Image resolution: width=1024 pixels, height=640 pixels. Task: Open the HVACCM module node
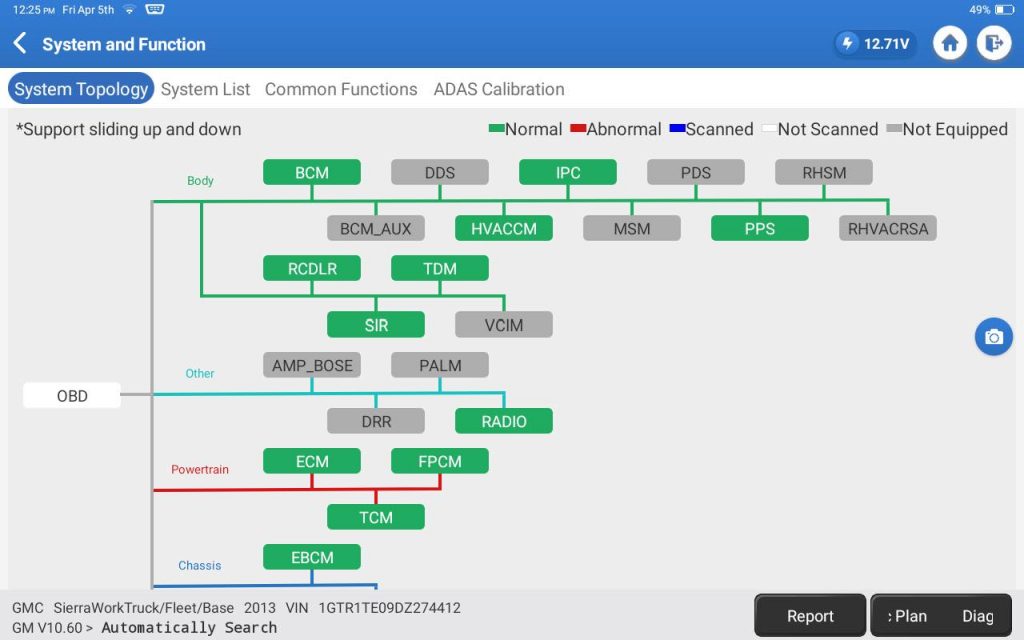[x=504, y=228]
